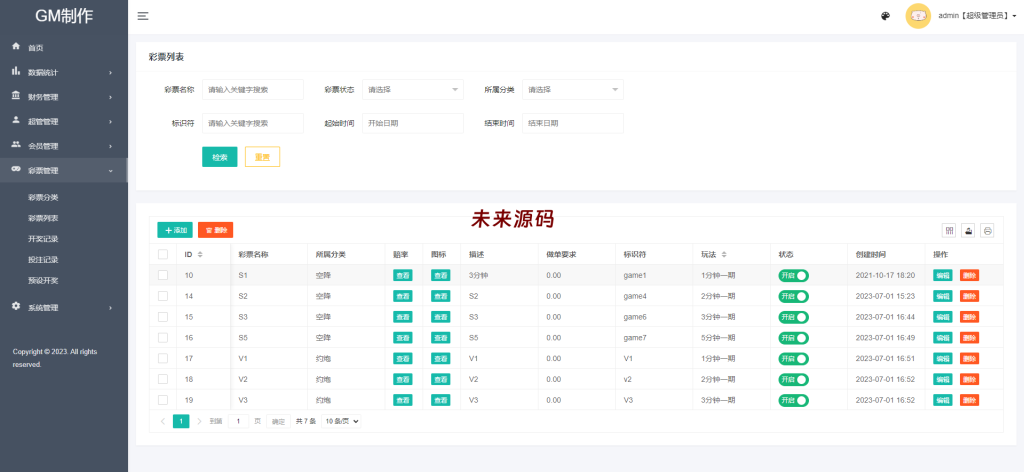Check the row checkbox for S5
This screenshot has height=472, width=1024.
coord(163,338)
